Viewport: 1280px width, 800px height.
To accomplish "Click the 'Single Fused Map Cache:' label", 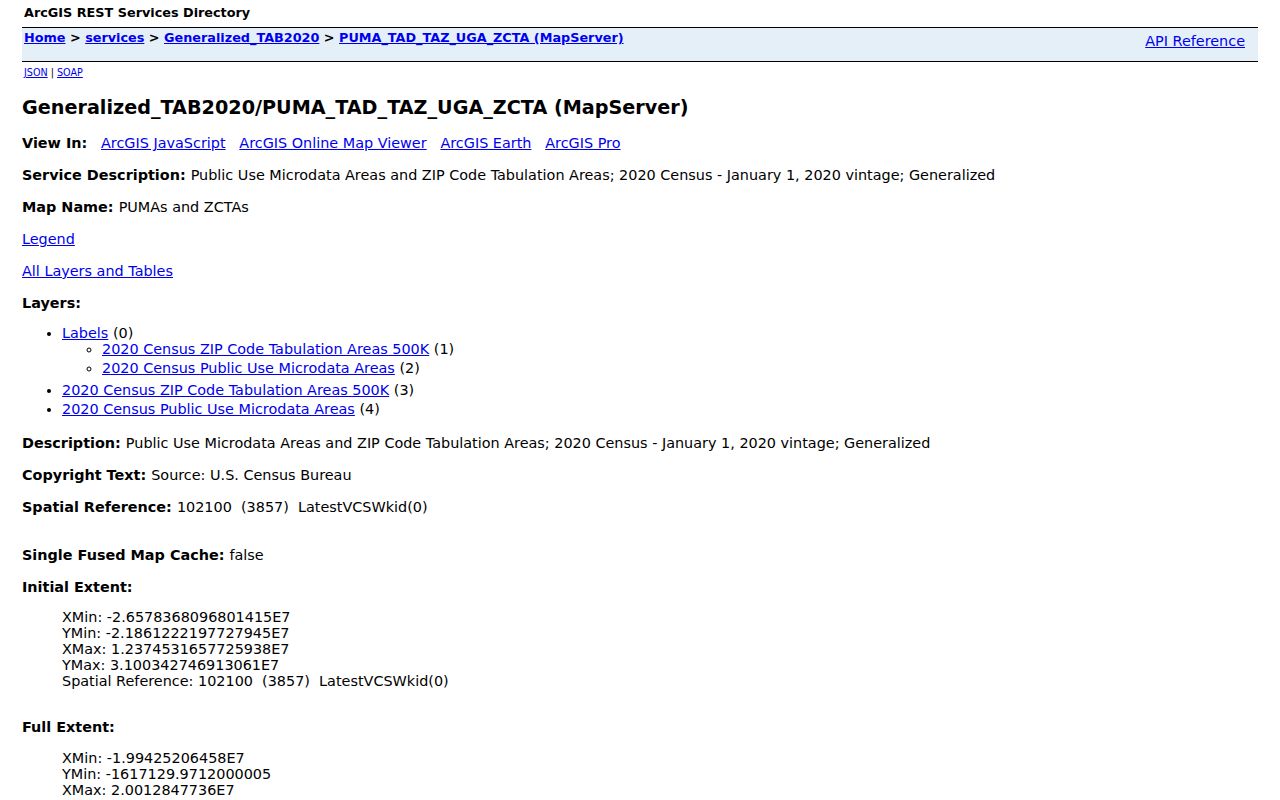I will (123, 555).
